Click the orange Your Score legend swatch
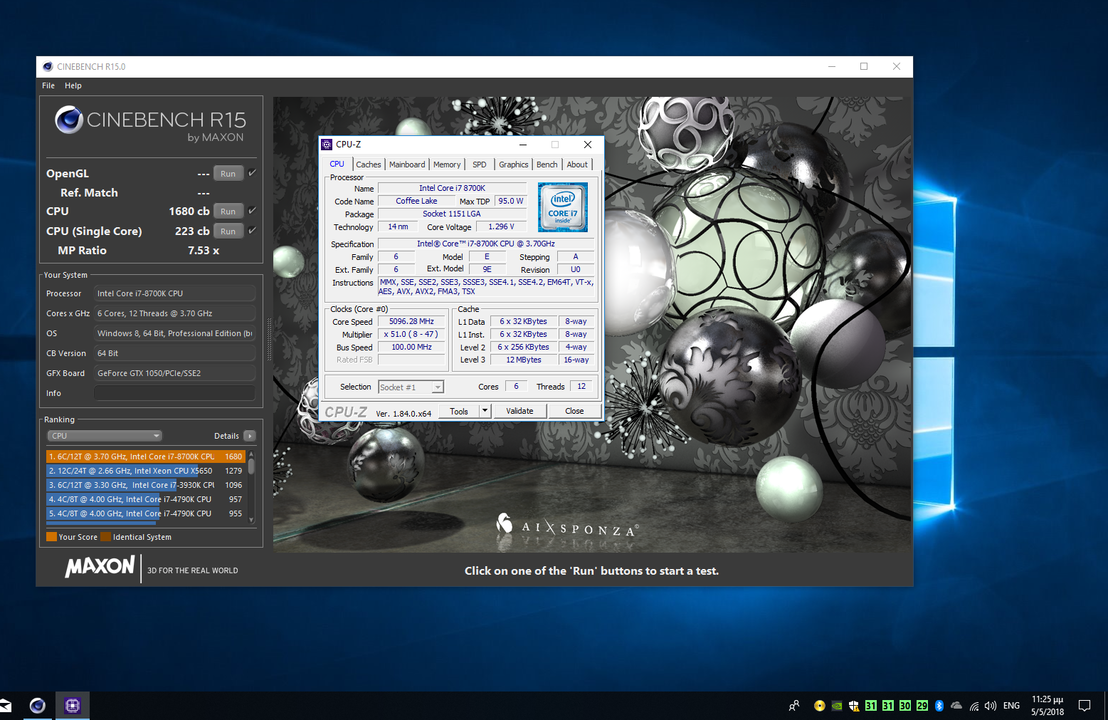Image resolution: width=1108 pixels, height=720 pixels. (52, 537)
